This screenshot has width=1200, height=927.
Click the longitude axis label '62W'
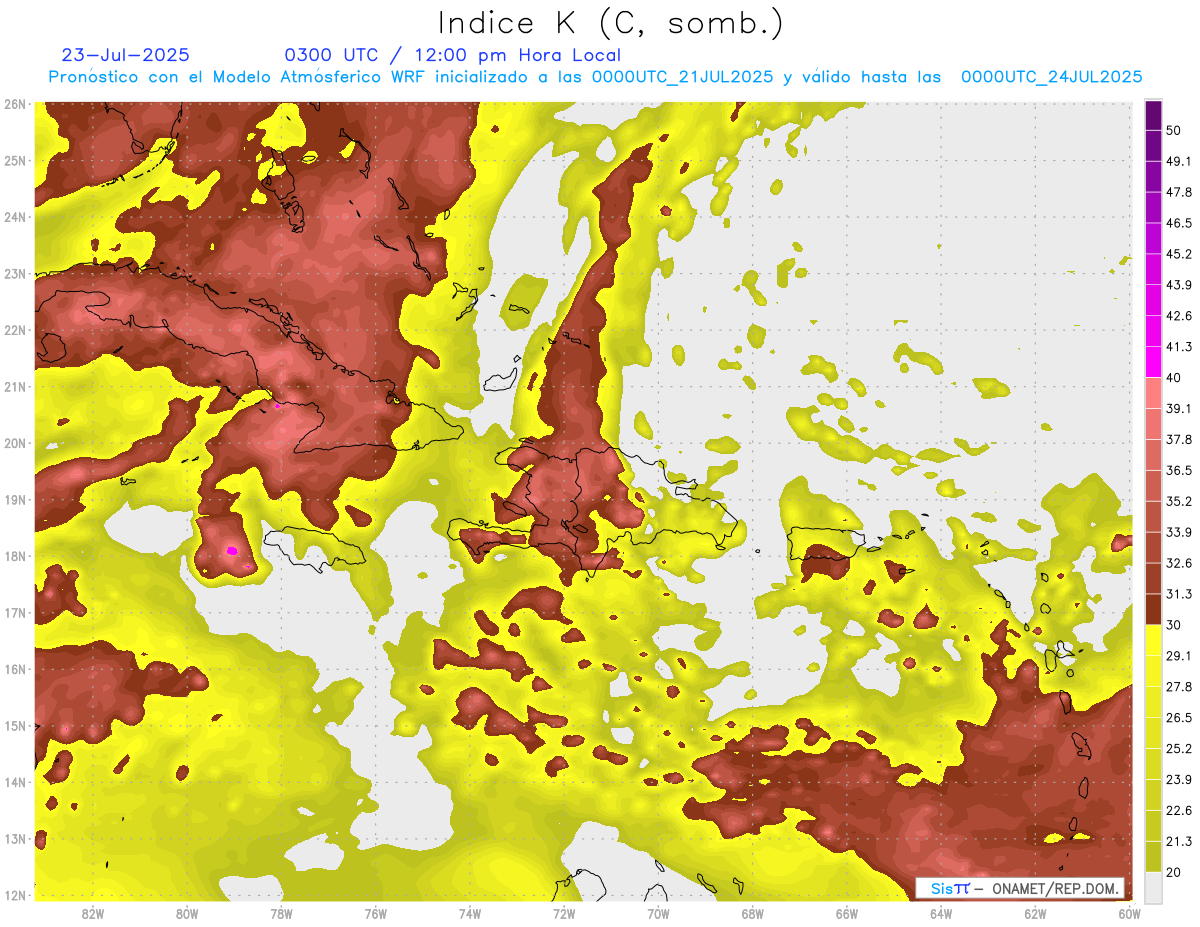[x=1035, y=913]
